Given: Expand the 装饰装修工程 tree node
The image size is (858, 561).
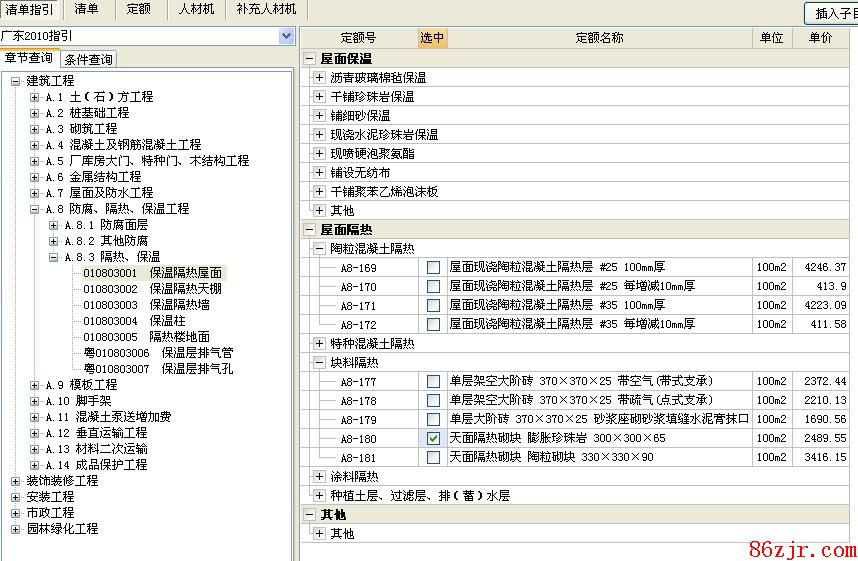Looking at the screenshot, I should (16, 481).
